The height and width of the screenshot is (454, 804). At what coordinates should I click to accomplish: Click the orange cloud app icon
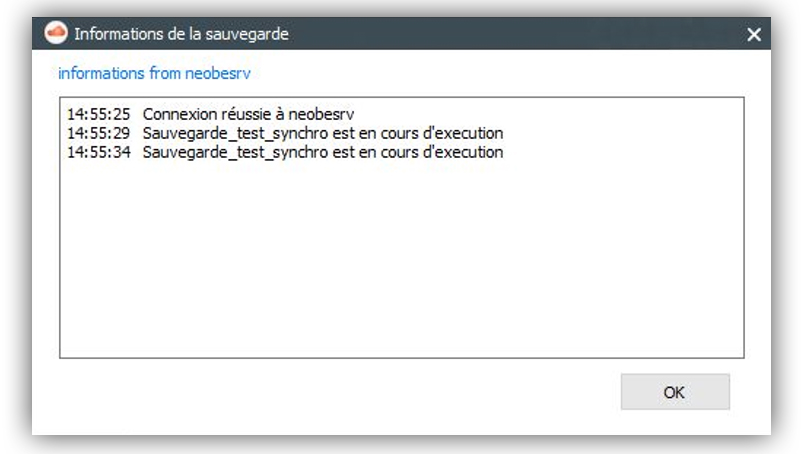pyautogui.click(x=55, y=33)
